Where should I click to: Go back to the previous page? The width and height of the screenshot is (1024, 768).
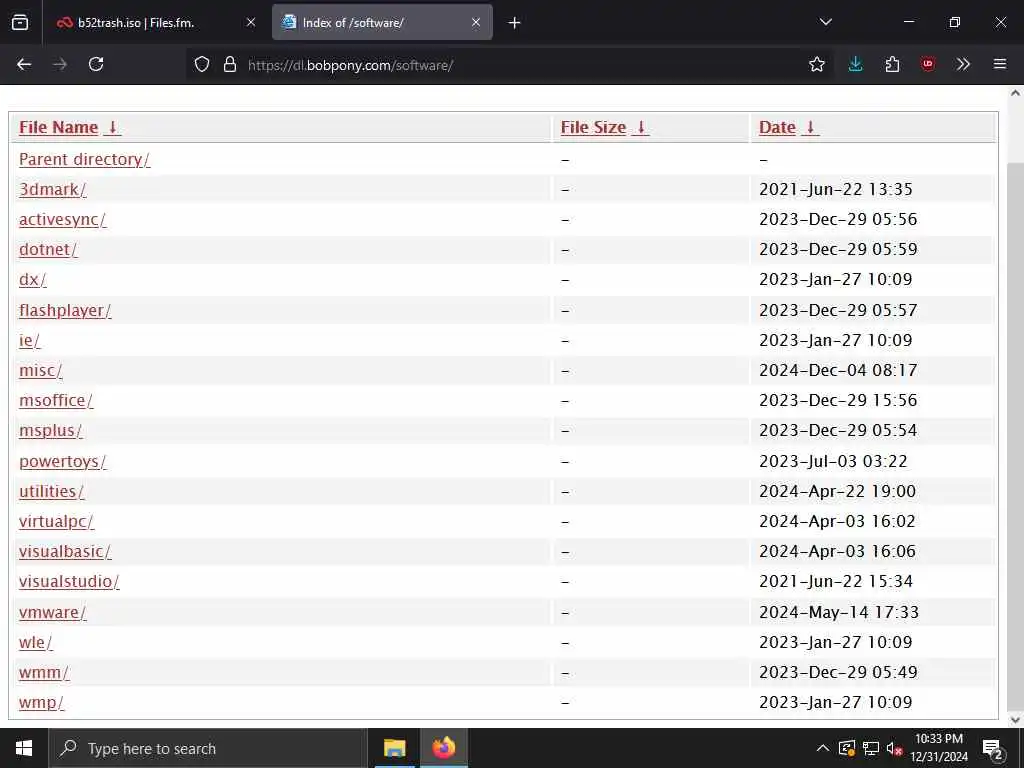pos(24,64)
